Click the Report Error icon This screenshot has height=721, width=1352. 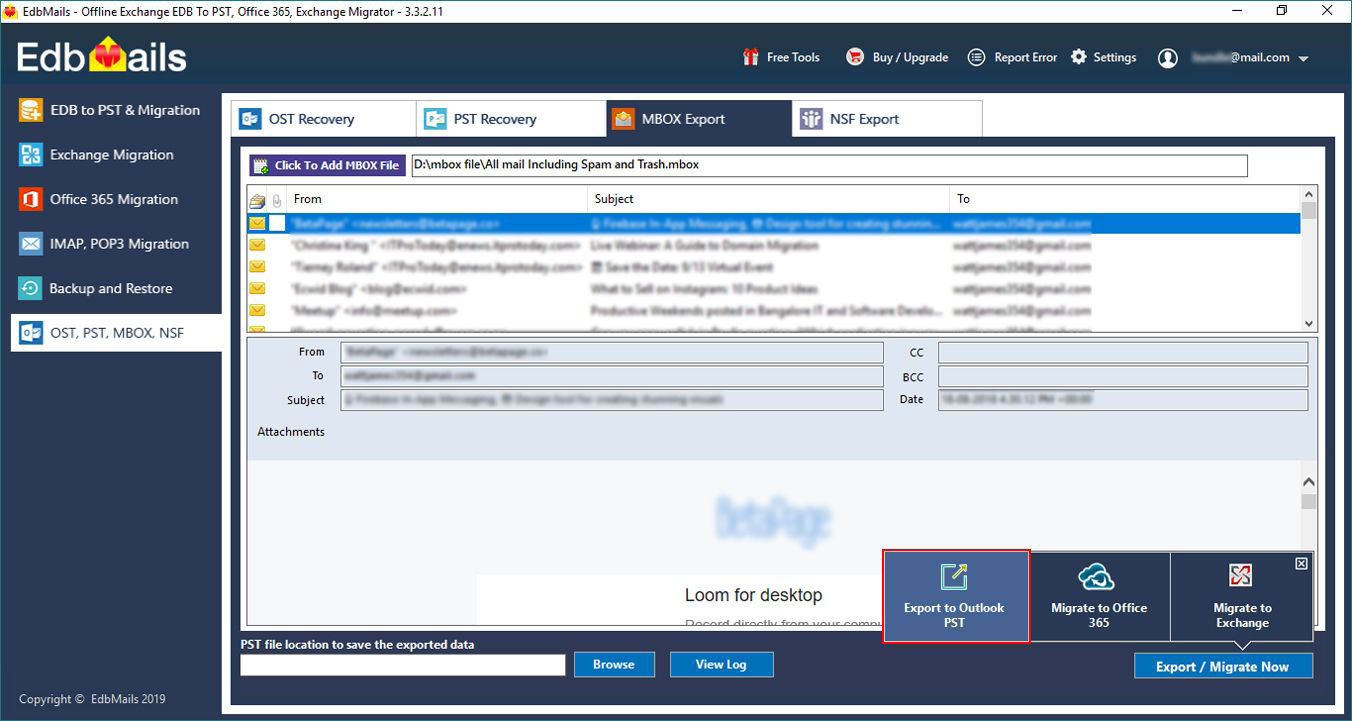(x=977, y=57)
